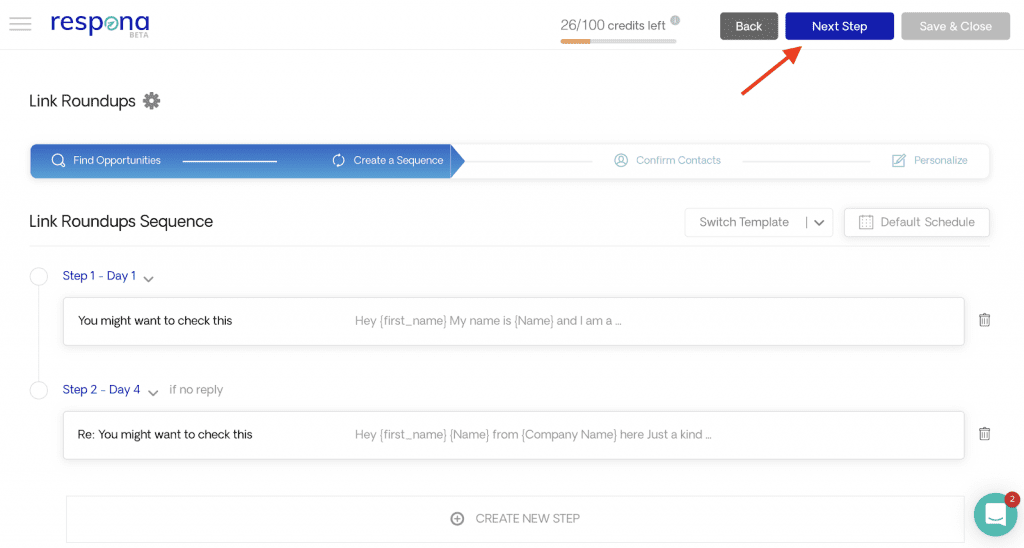The height and width of the screenshot is (548, 1024).
Task: Click the credits info icon
Action: click(x=675, y=21)
